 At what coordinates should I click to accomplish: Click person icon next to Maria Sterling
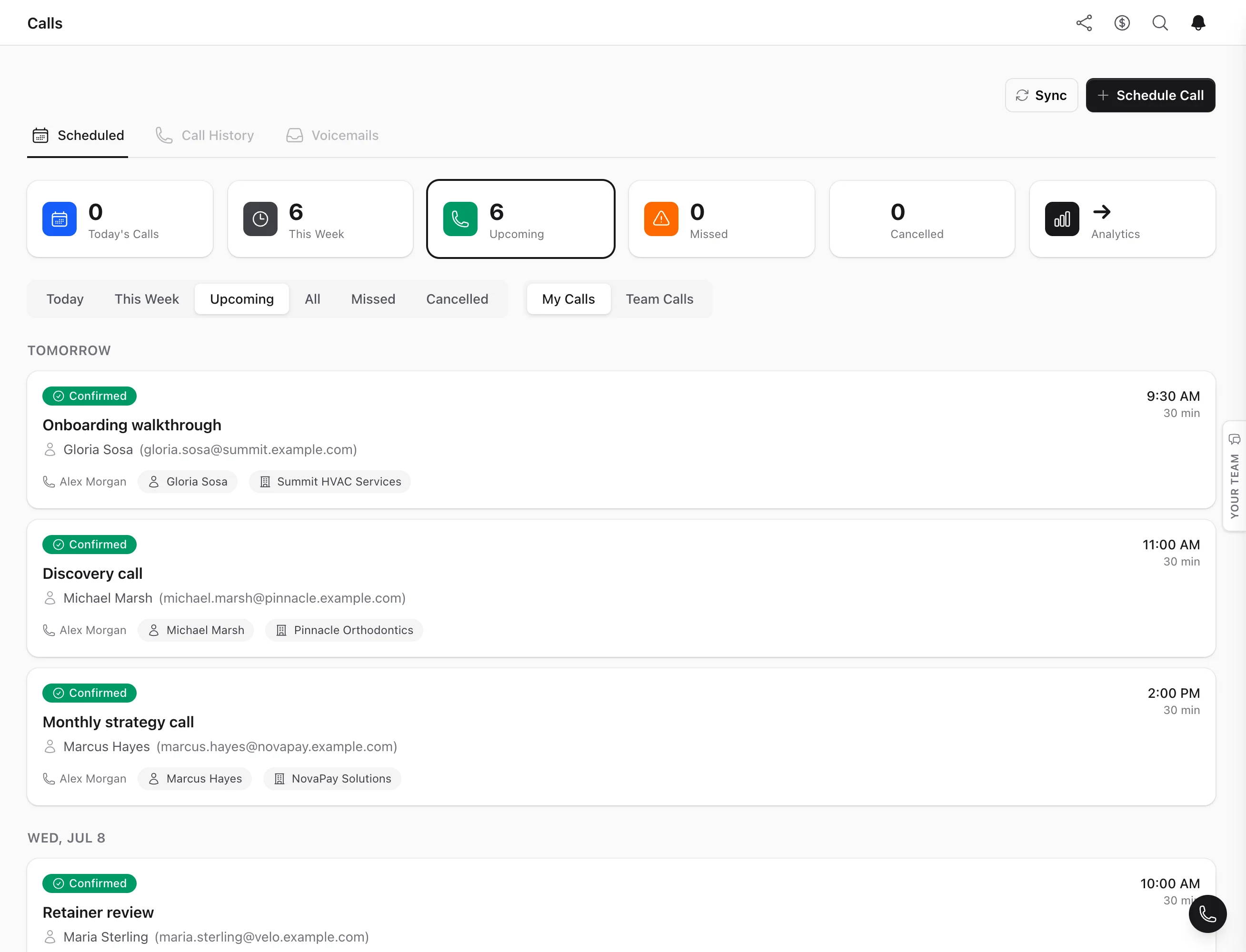coord(50,937)
